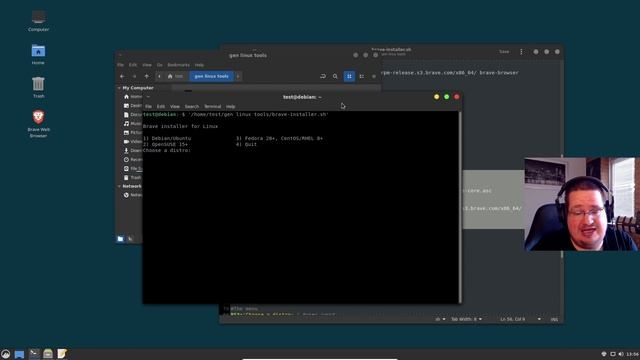
Task: Open the Home folder desktop icon
Action: (38, 54)
